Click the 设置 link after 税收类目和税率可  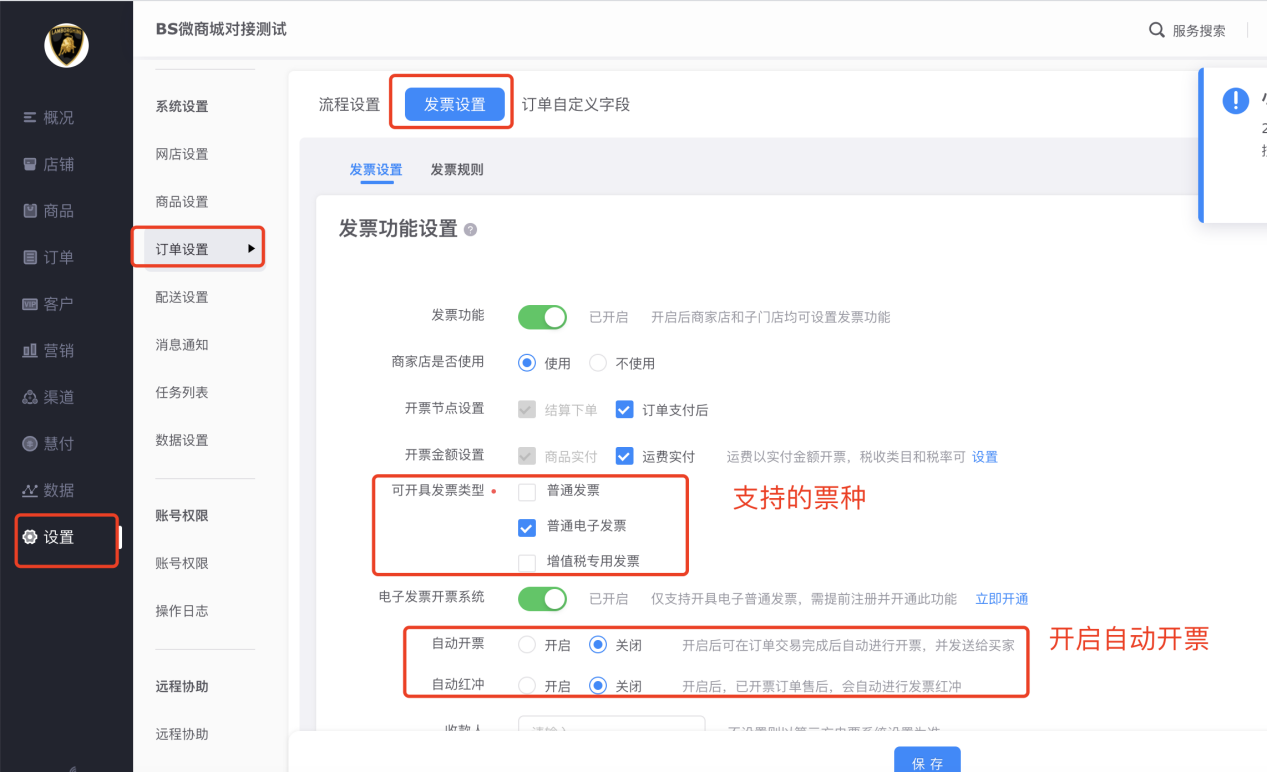click(985, 457)
